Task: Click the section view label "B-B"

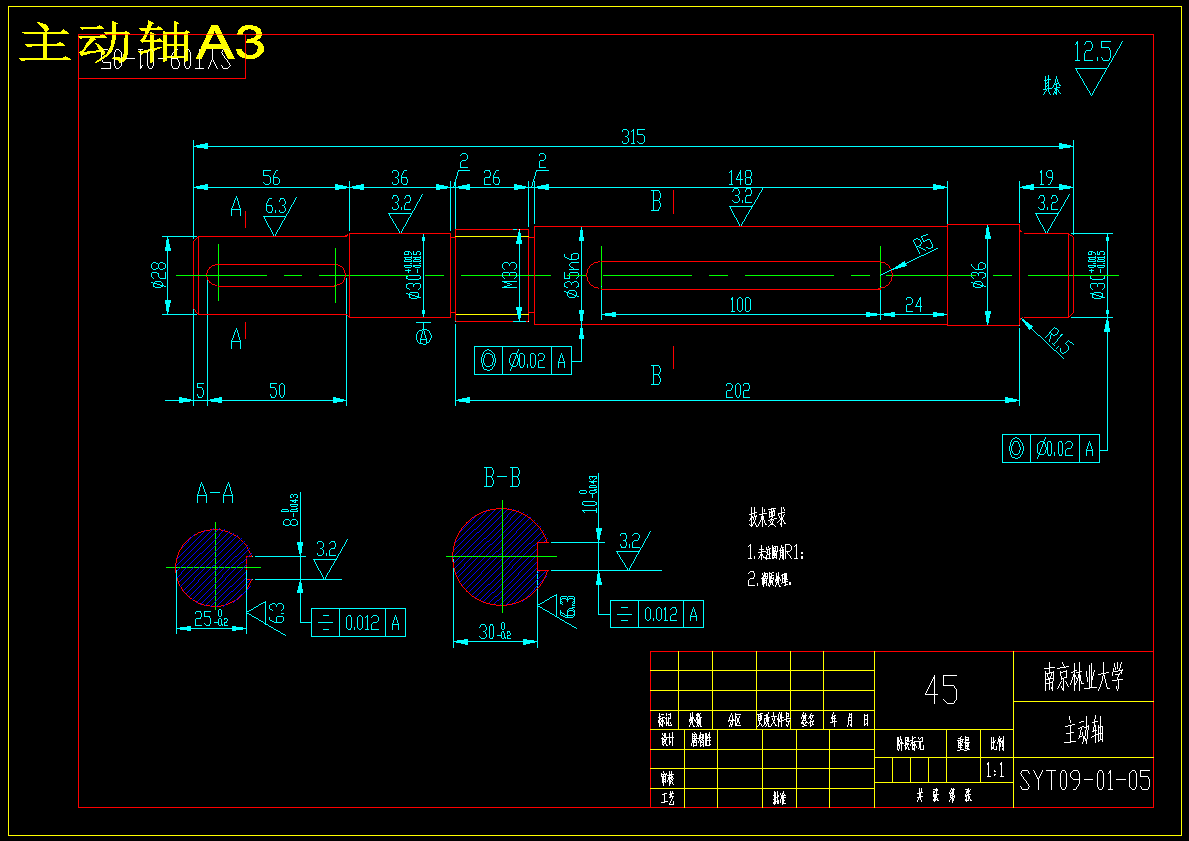Action: [502, 478]
